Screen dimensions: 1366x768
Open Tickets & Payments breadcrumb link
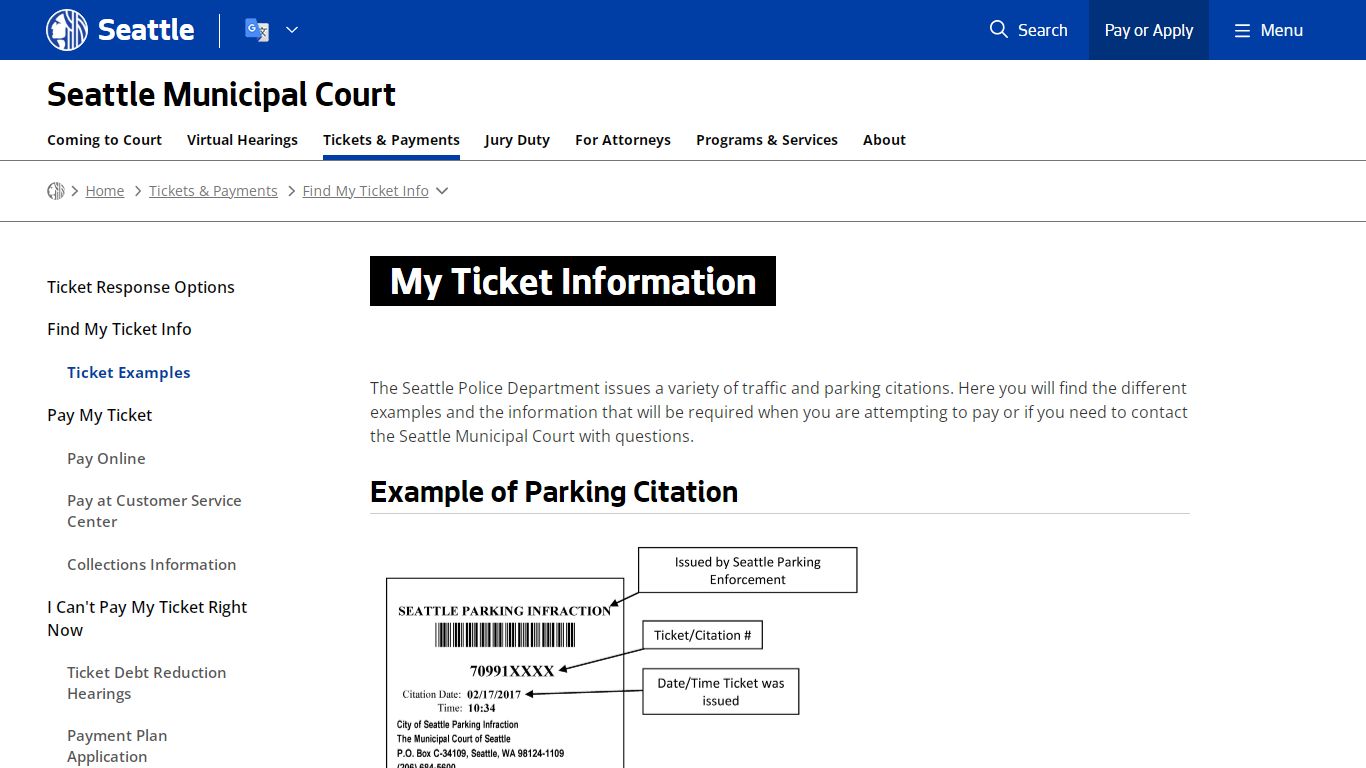(x=213, y=191)
